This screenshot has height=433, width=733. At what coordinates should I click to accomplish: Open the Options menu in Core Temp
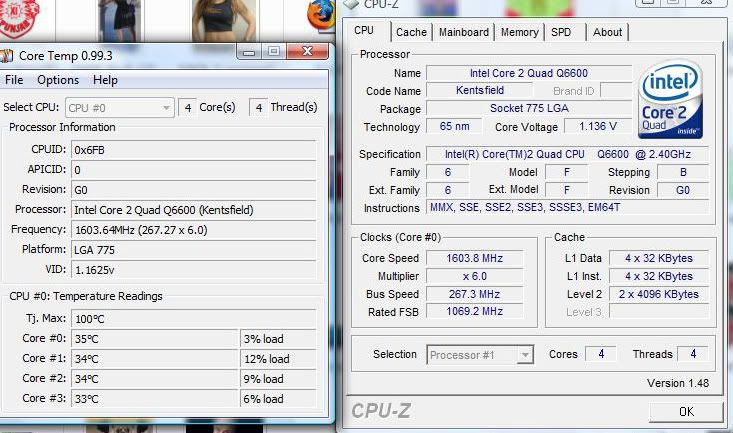click(58, 80)
